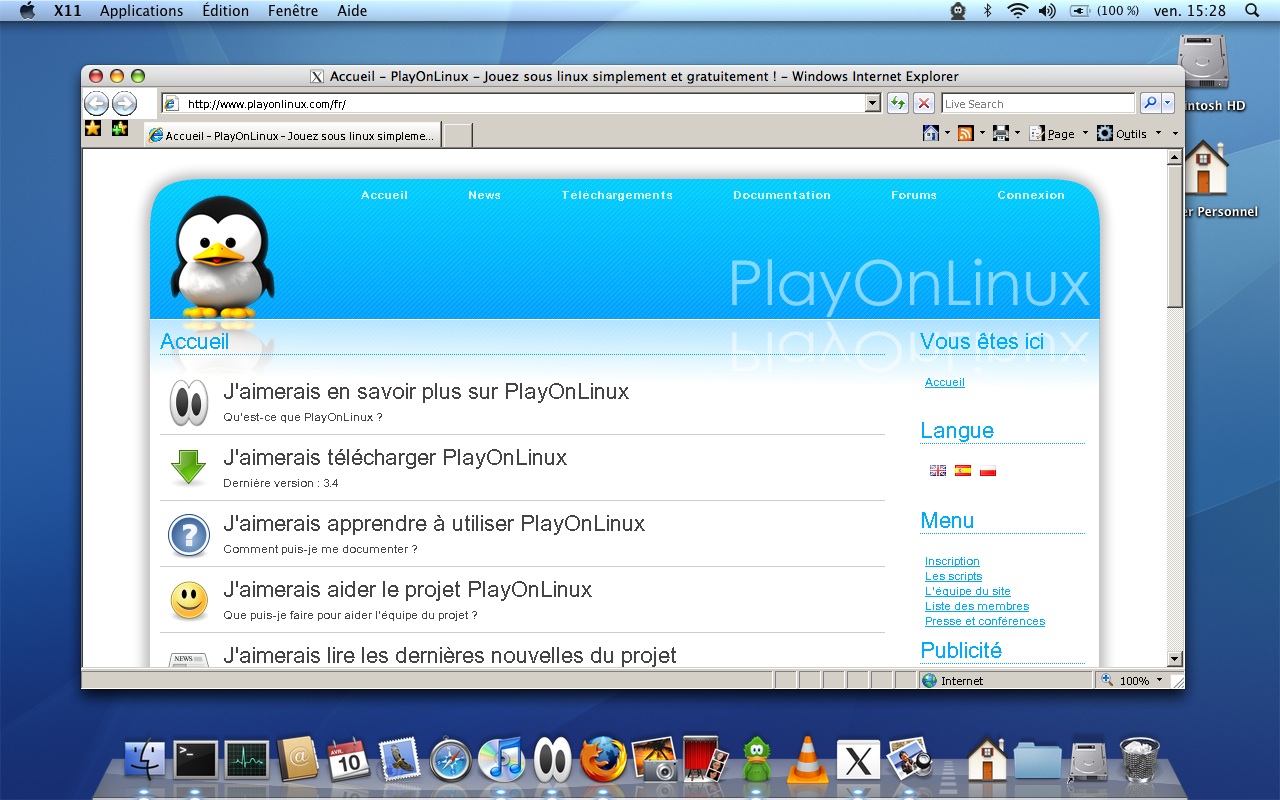Open the News navigation link
1280x800 pixels.
pos(484,195)
